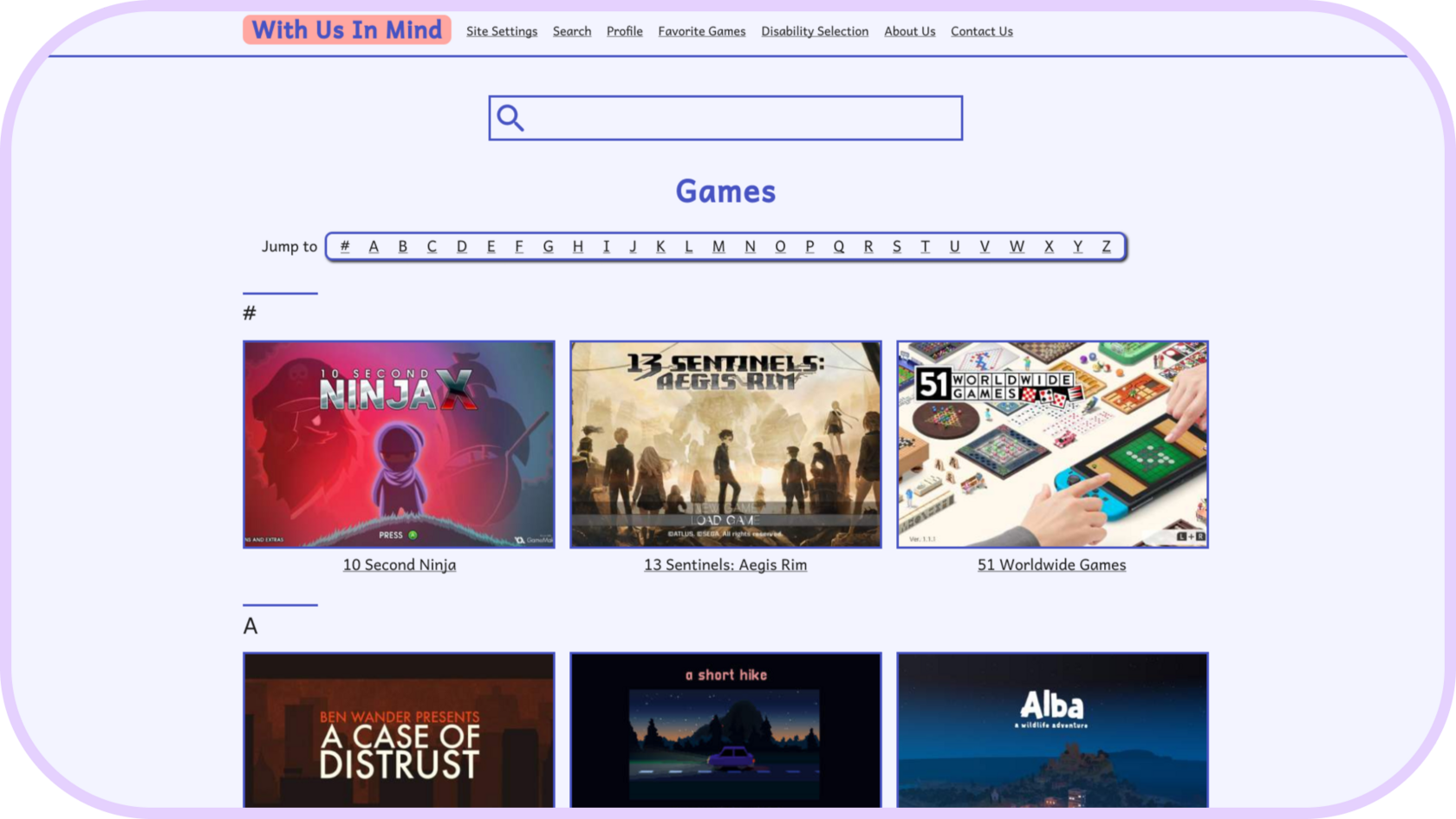Open the 10 Second Ninja title link
Viewport: 1456px width, 819px height.
(x=400, y=565)
